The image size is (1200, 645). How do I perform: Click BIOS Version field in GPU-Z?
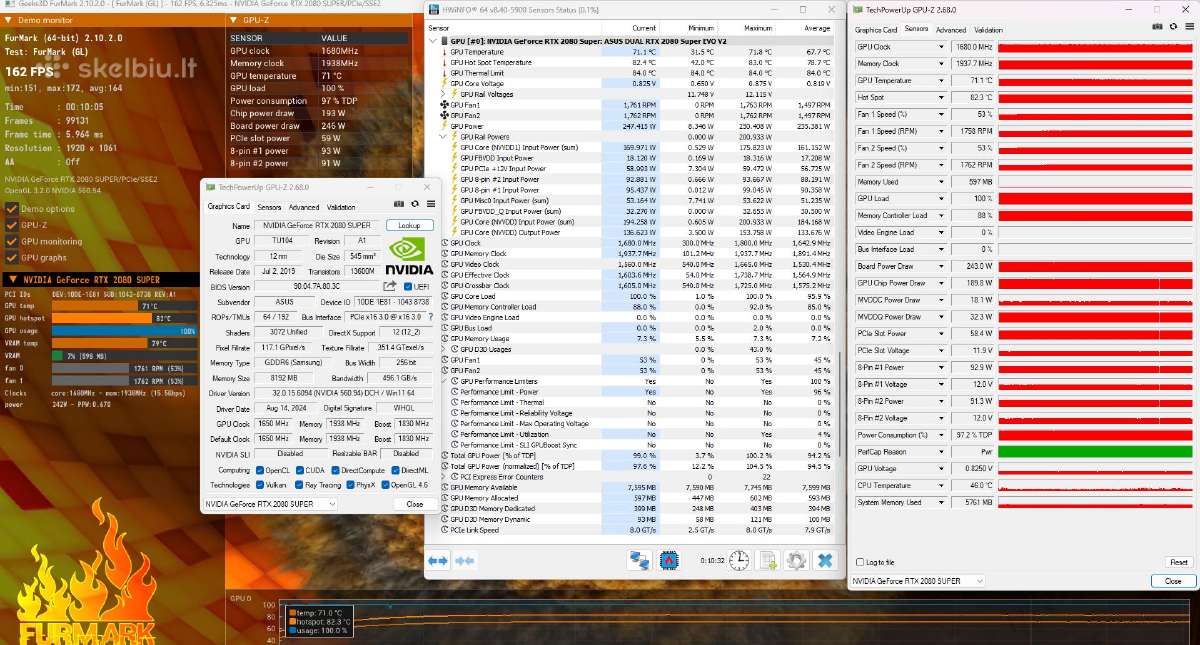(x=316, y=286)
